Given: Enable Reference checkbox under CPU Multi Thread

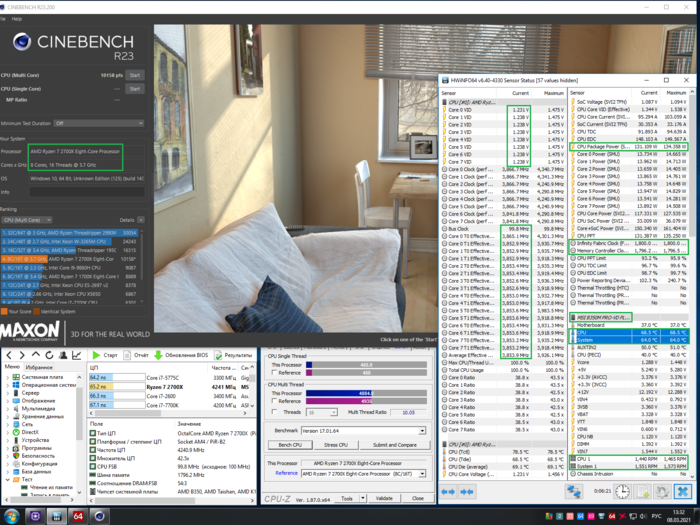Looking at the screenshot, I should point(275,401).
